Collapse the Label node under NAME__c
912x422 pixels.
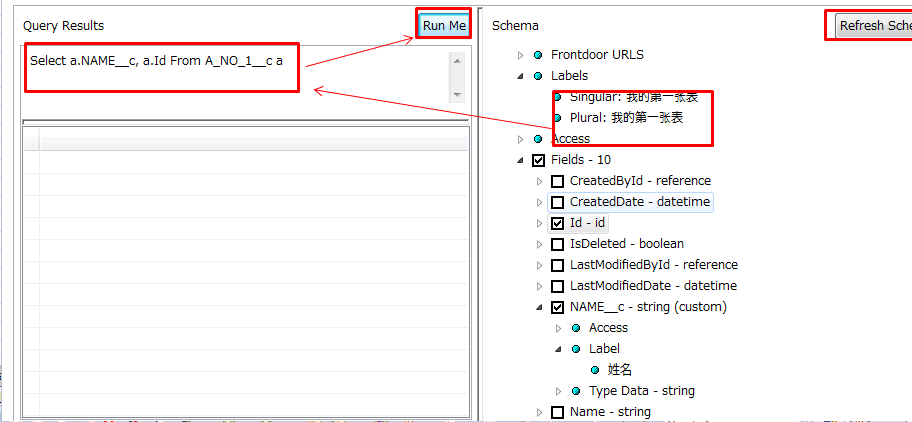(558, 349)
